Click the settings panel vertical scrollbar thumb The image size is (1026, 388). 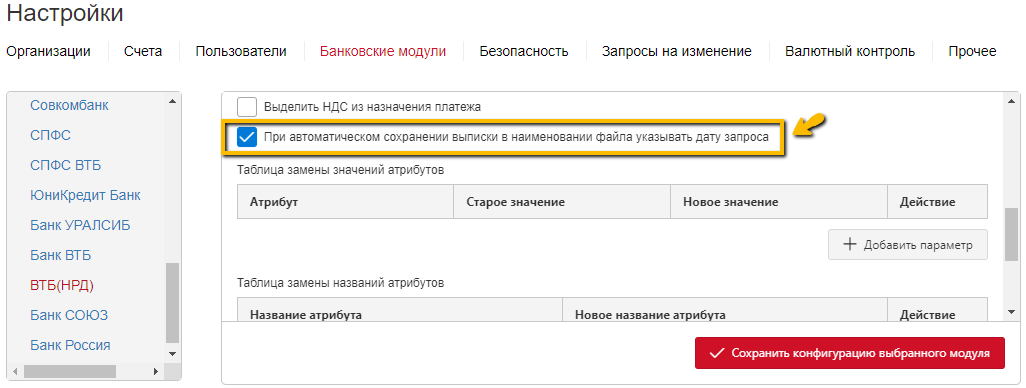pyautogui.click(x=1012, y=234)
